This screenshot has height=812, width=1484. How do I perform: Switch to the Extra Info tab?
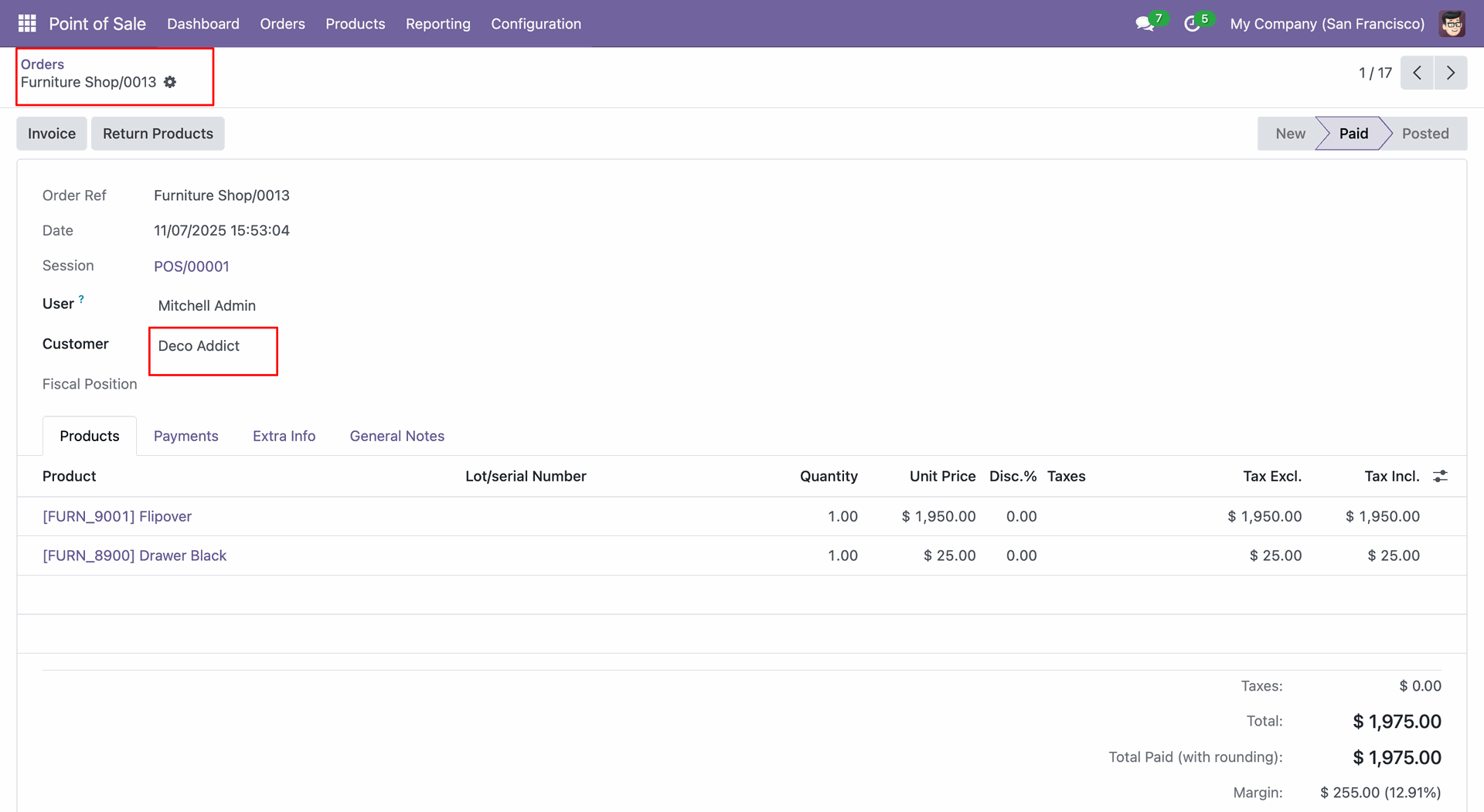click(x=284, y=436)
